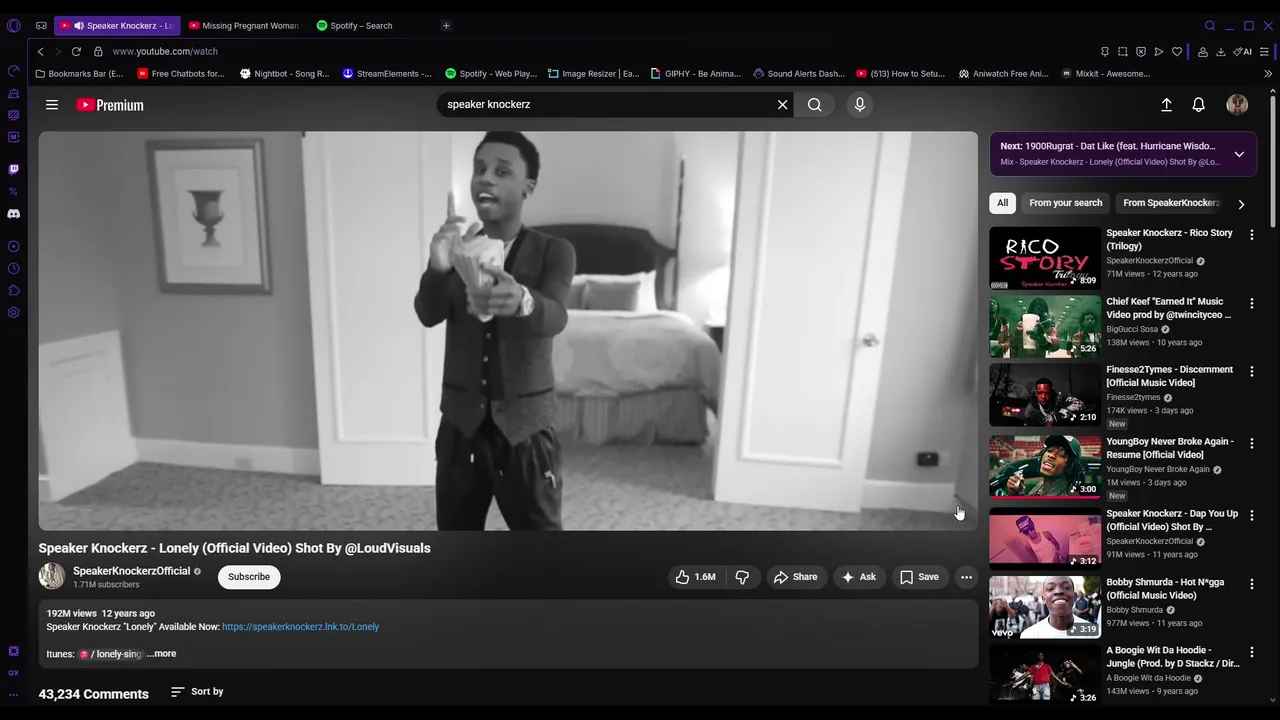The image size is (1280, 720).
Task: Open the Ask AI button
Action: tap(859, 577)
